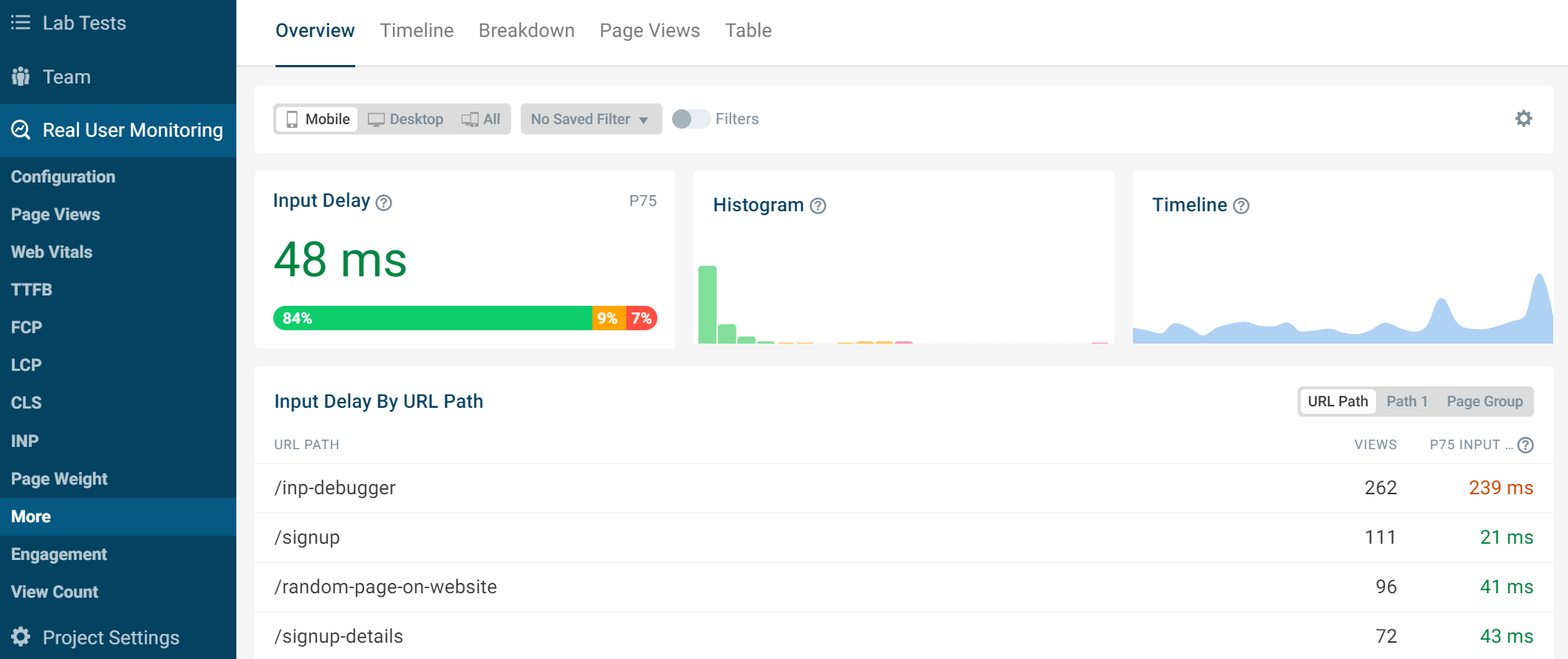
Task: Expand the More section in sidebar
Action: click(x=31, y=516)
